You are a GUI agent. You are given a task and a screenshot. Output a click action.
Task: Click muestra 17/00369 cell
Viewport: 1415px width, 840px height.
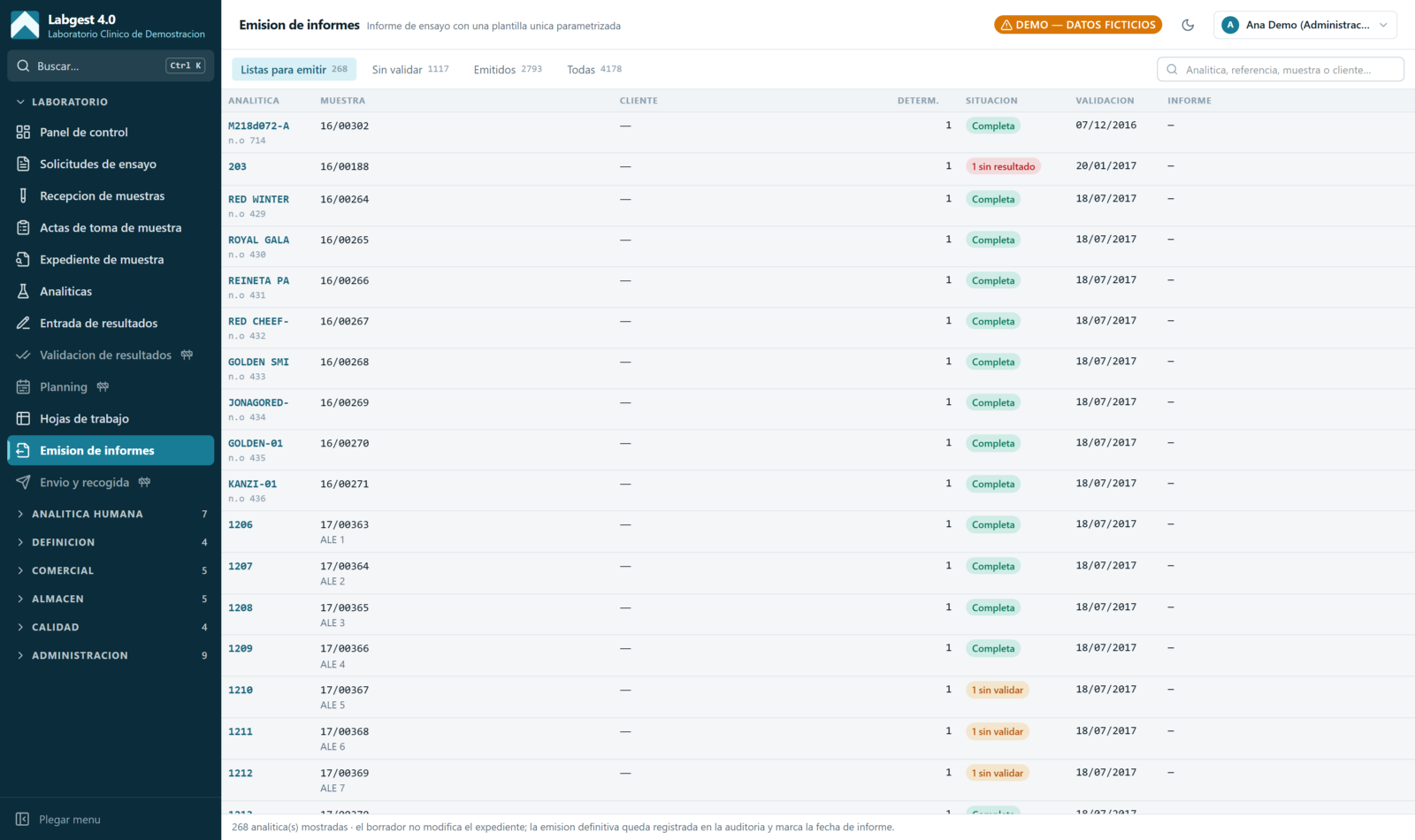point(345,773)
